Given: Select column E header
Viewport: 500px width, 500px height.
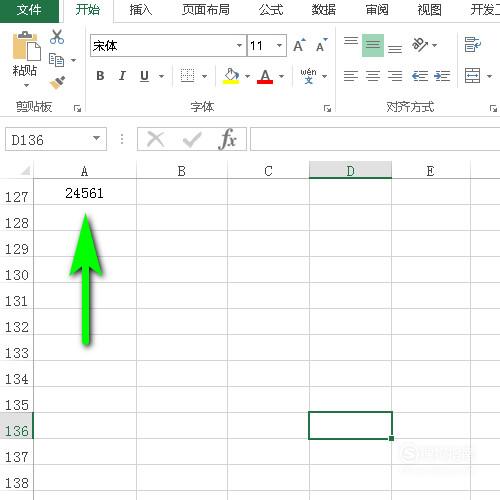Looking at the screenshot, I should point(431,171).
